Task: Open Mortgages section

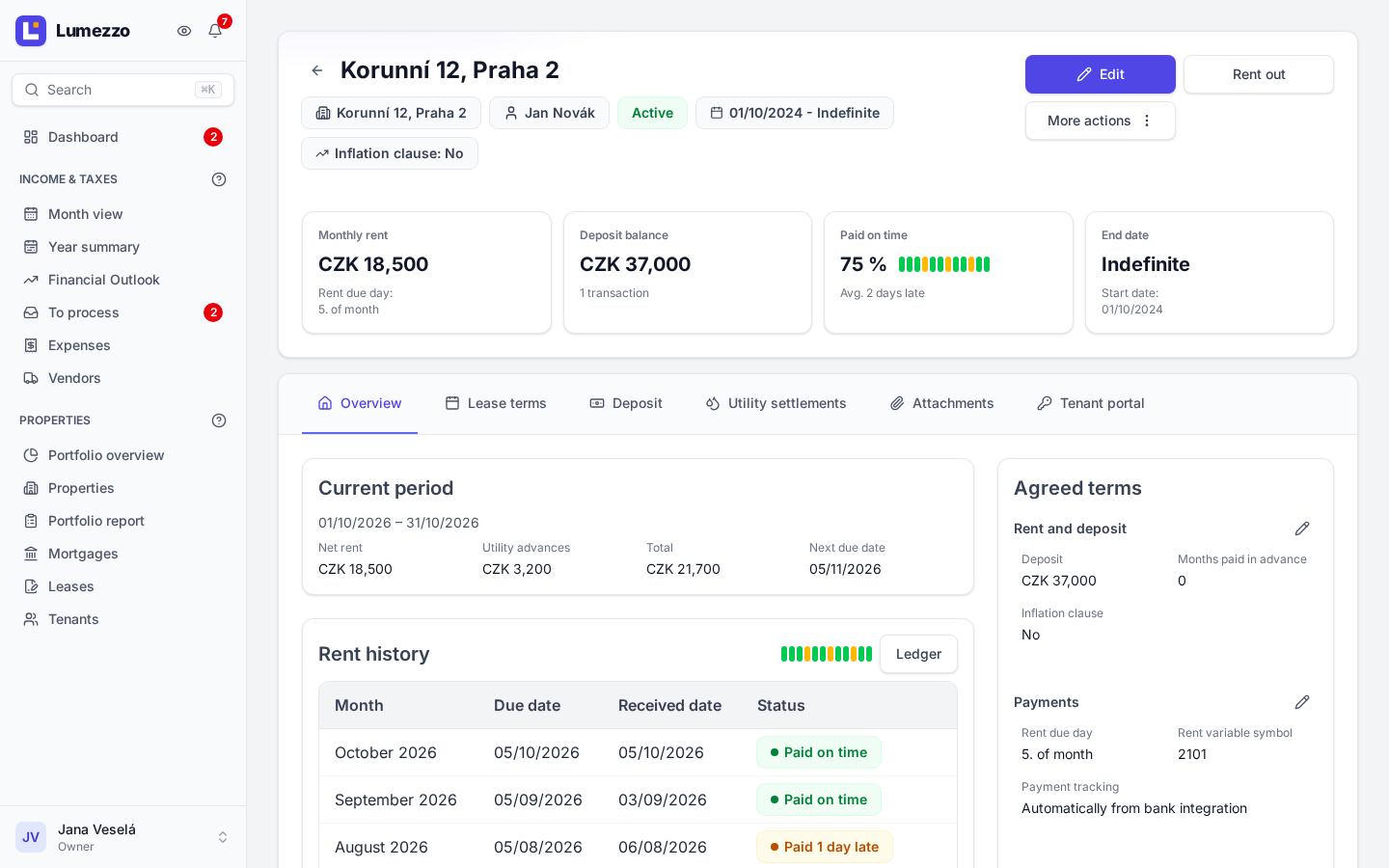Action: coord(123,554)
